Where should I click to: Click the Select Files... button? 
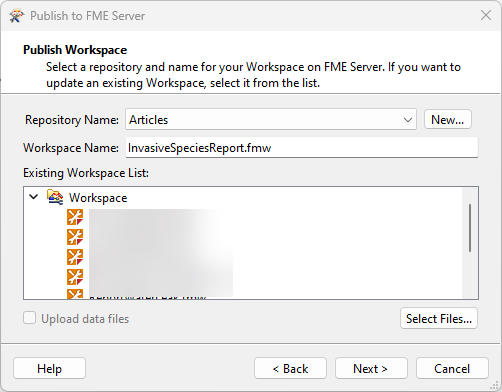click(x=439, y=318)
